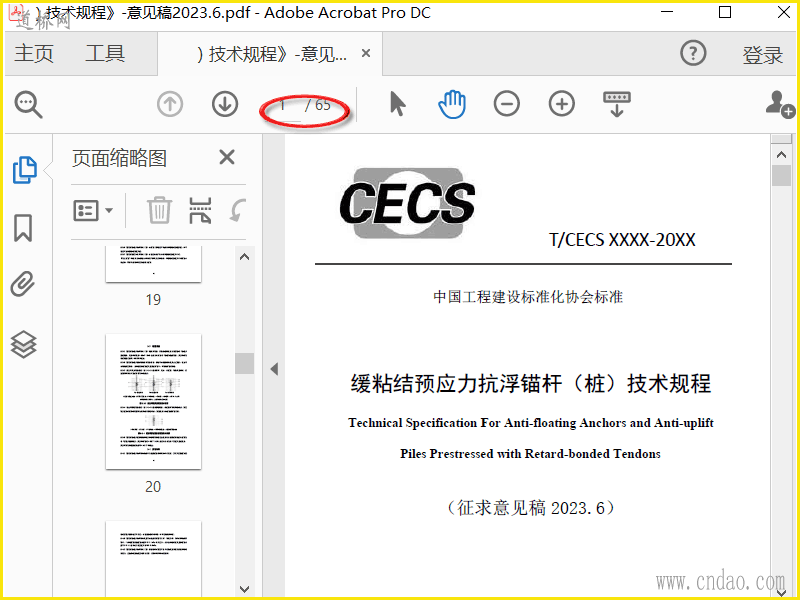Click the thumbnail panel scrollbar handle
The image size is (800, 600).
(244, 363)
